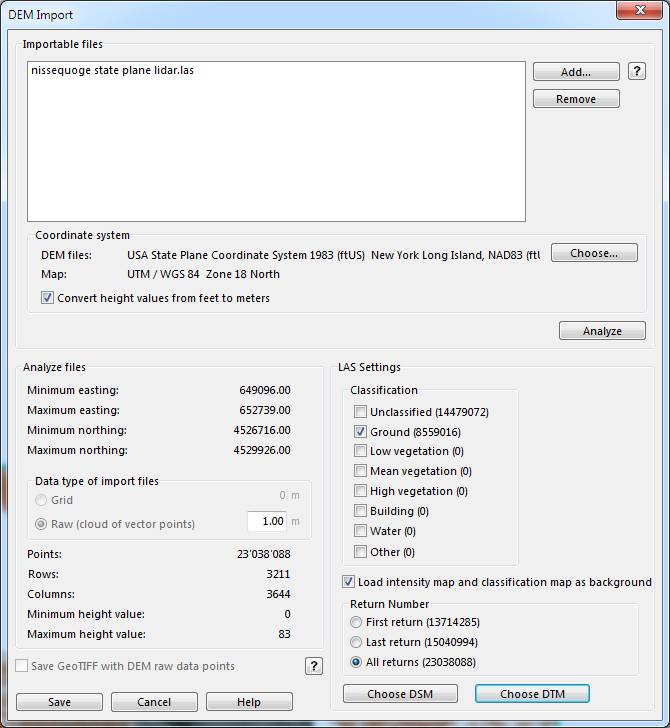Check the Water classification box

[360, 531]
